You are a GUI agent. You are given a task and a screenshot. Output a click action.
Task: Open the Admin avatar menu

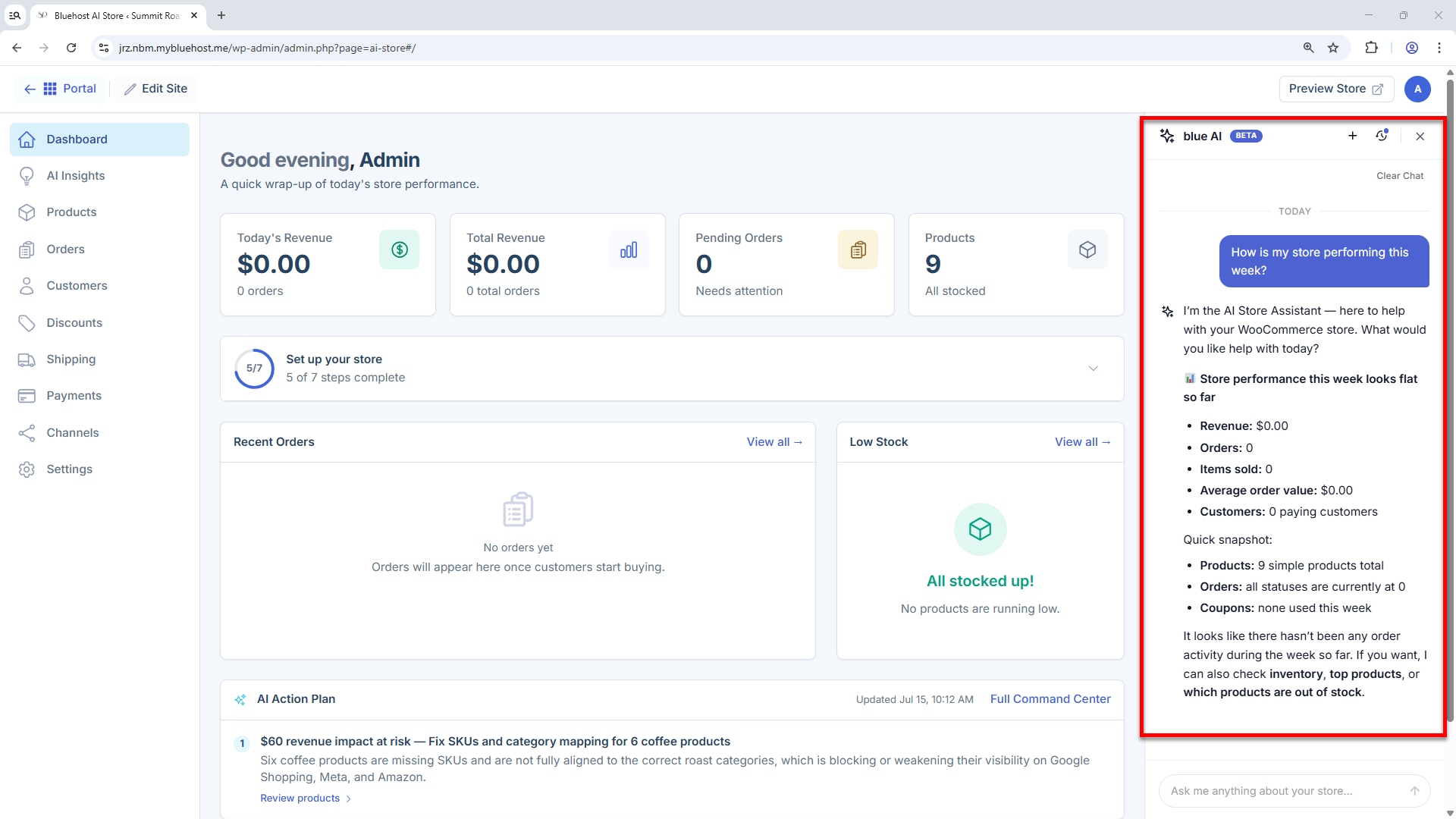click(x=1417, y=89)
